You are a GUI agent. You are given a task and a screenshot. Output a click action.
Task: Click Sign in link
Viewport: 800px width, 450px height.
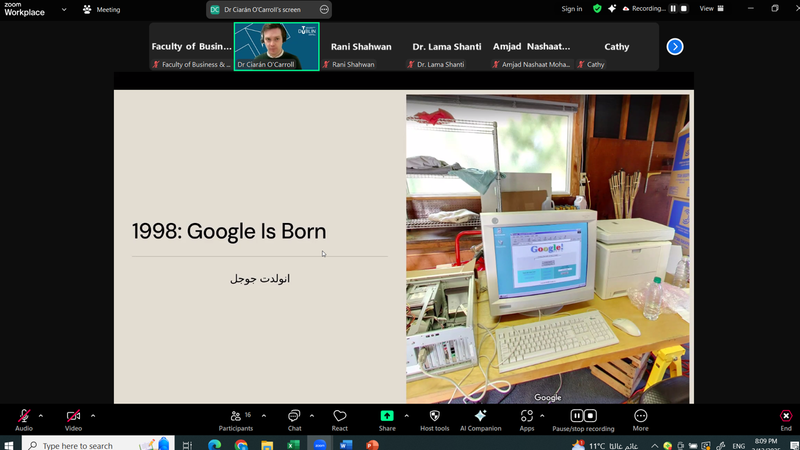571,9
